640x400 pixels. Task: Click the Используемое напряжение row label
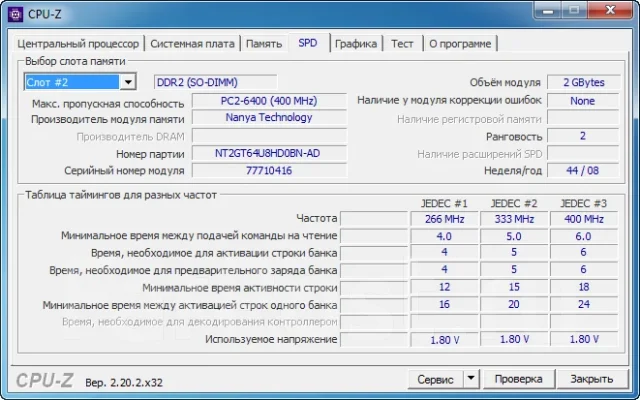tap(271, 339)
